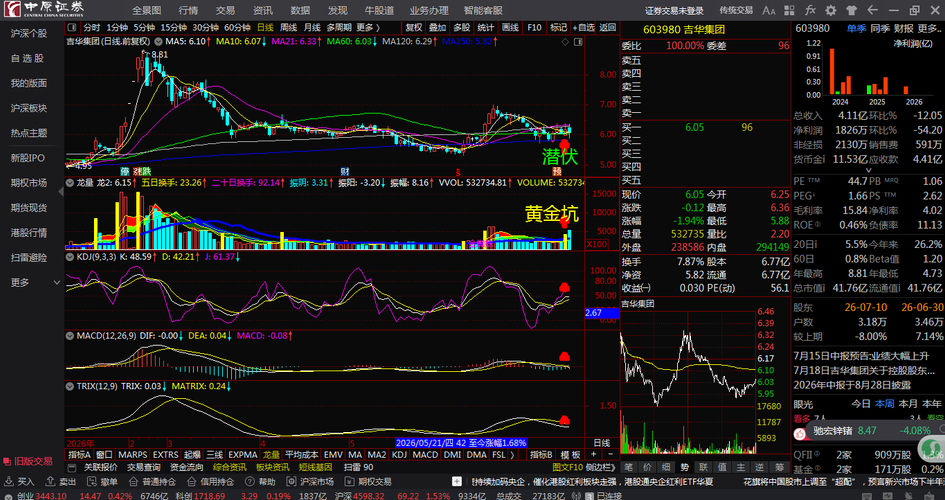Image resolution: width=945 pixels, height=500 pixels.
Task: Toggle 标记 mark option
Action: (559, 28)
